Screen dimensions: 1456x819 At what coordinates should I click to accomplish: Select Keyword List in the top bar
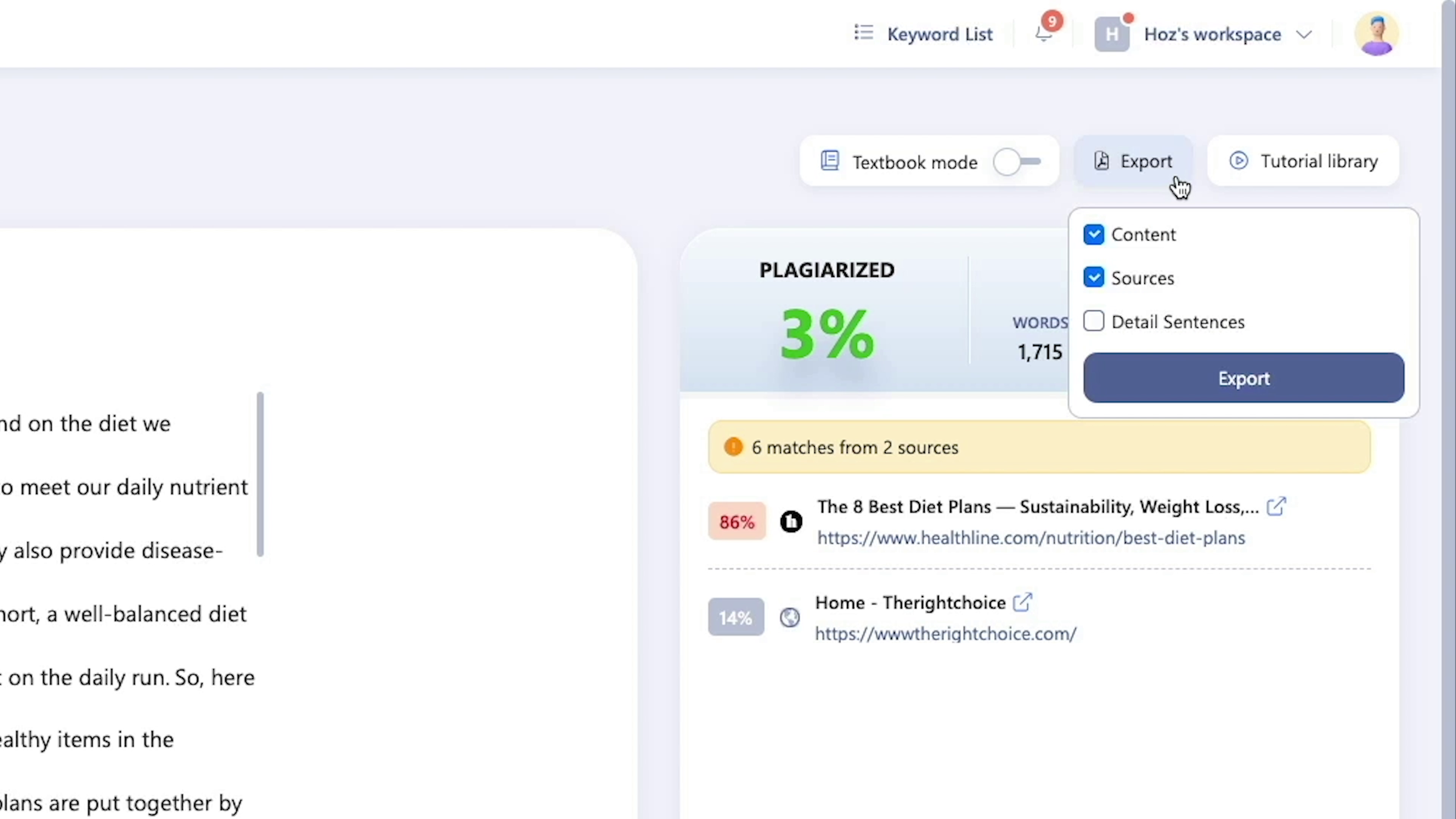coord(940,34)
